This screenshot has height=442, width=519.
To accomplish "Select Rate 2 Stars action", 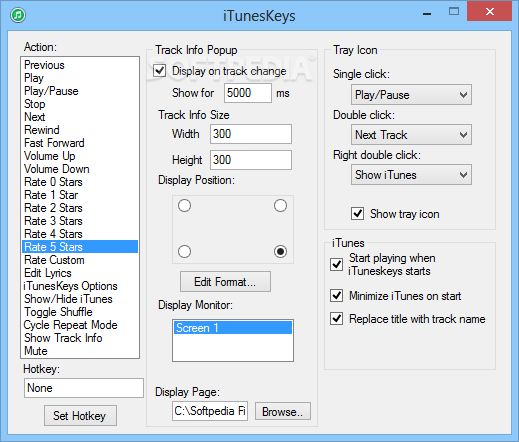I will [80, 208].
